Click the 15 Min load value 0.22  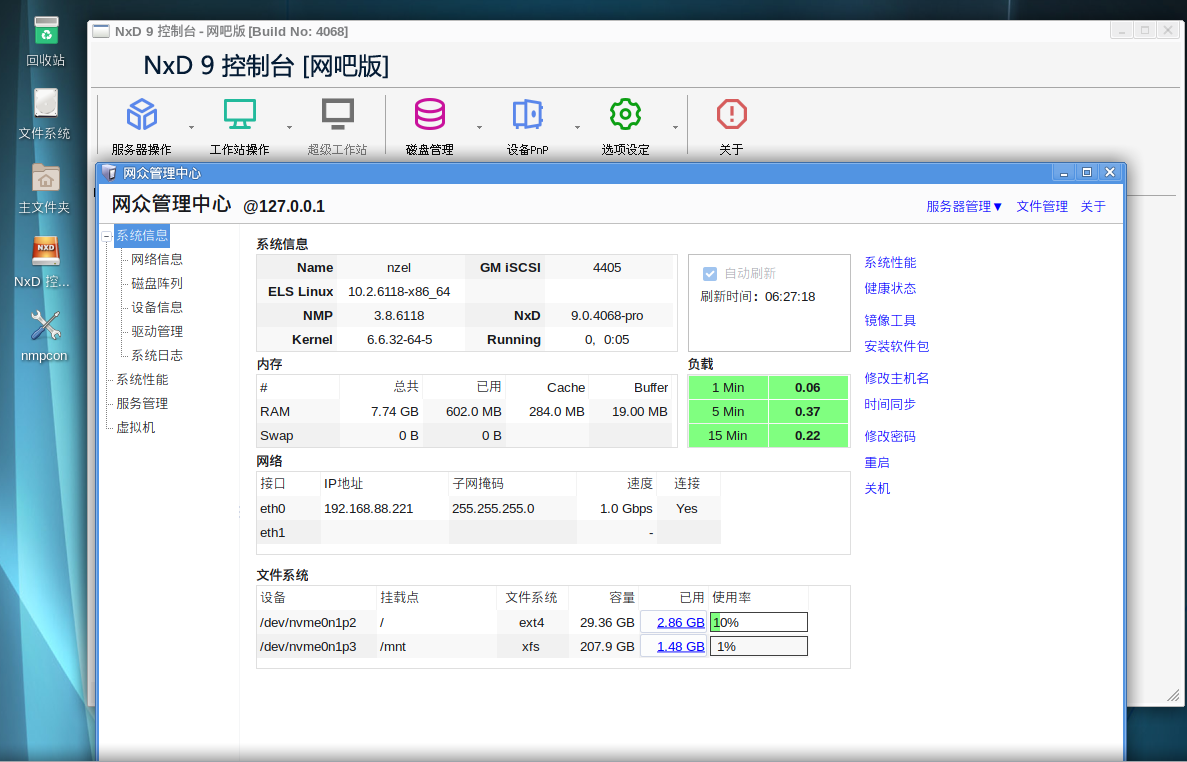808,436
